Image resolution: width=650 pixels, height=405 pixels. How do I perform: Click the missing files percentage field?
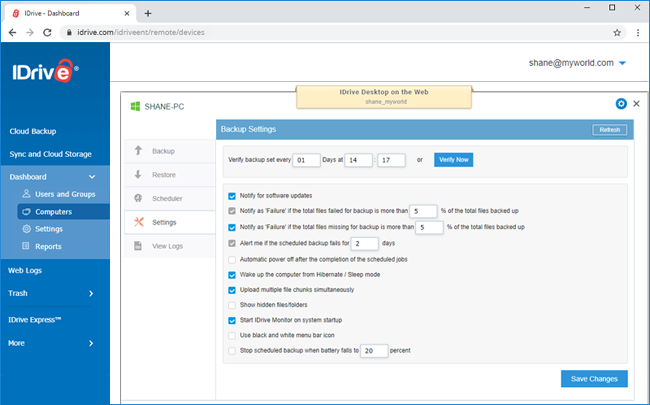(x=429, y=227)
